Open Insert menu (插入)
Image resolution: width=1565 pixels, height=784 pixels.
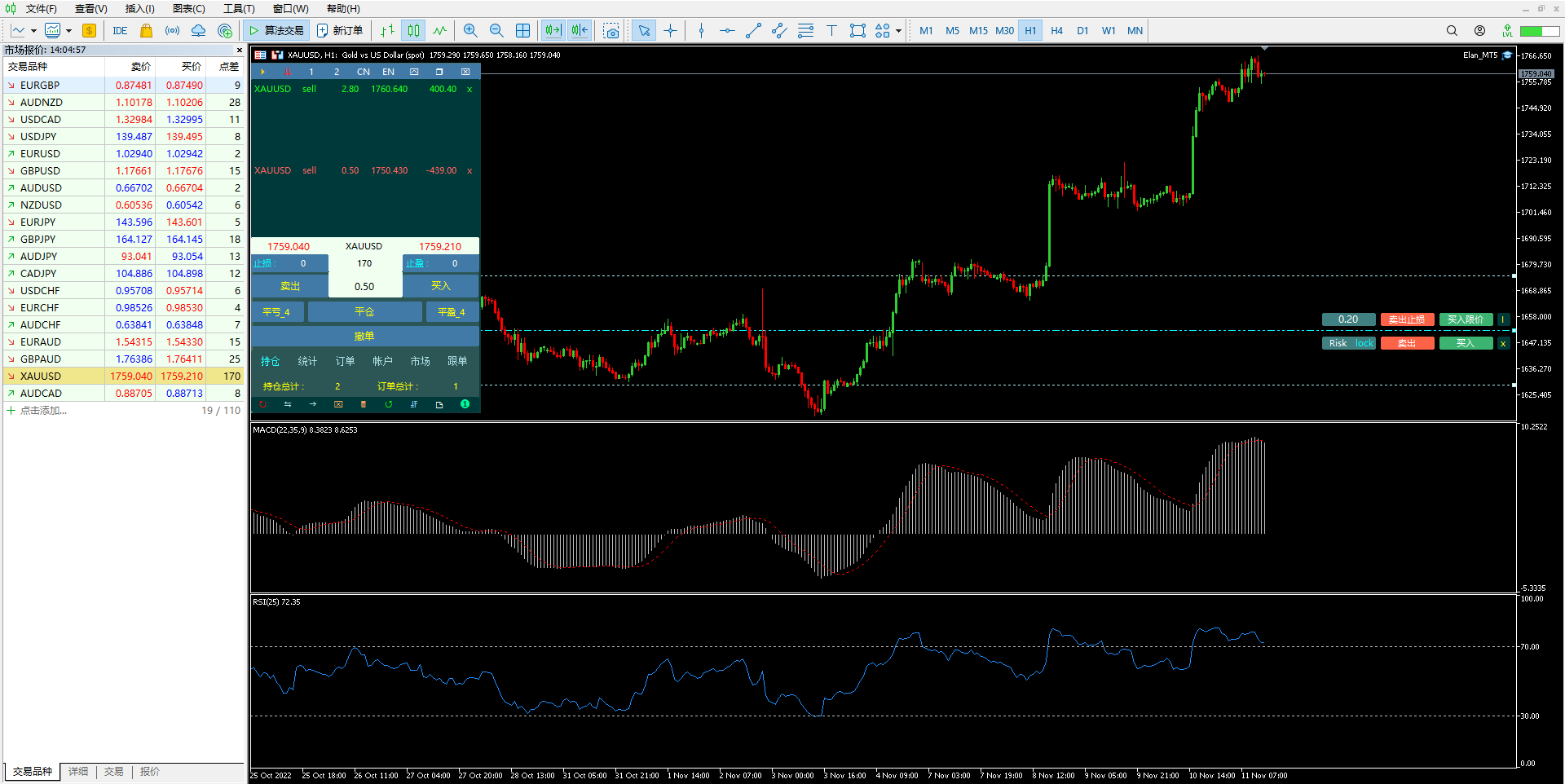coord(139,9)
